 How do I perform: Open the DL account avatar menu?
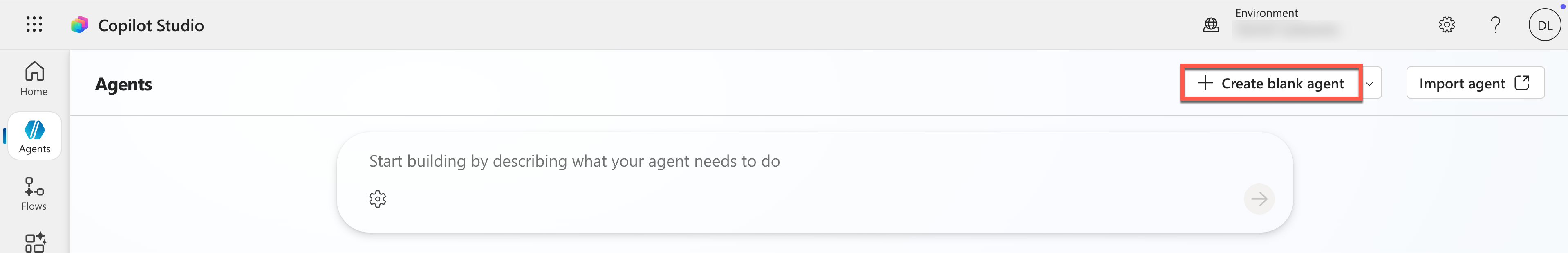pos(1545,25)
